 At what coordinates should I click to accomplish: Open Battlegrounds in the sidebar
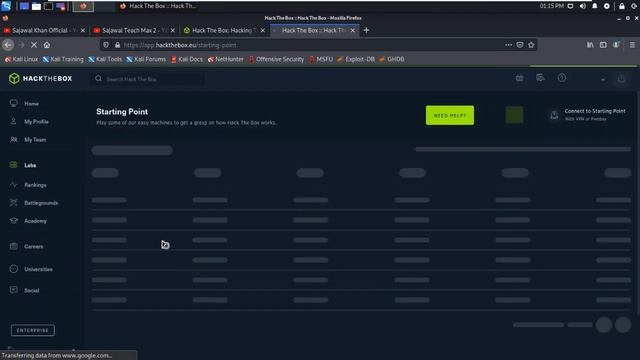click(33, 203)
